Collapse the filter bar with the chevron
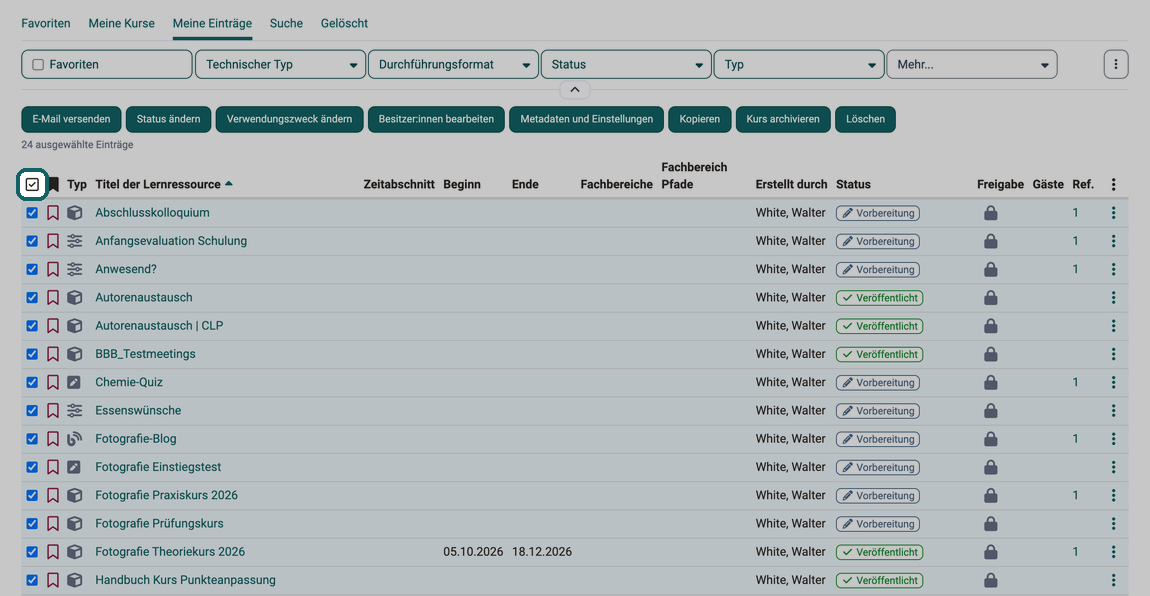This screenshot has width=1150, height=596. click(575, 89)
